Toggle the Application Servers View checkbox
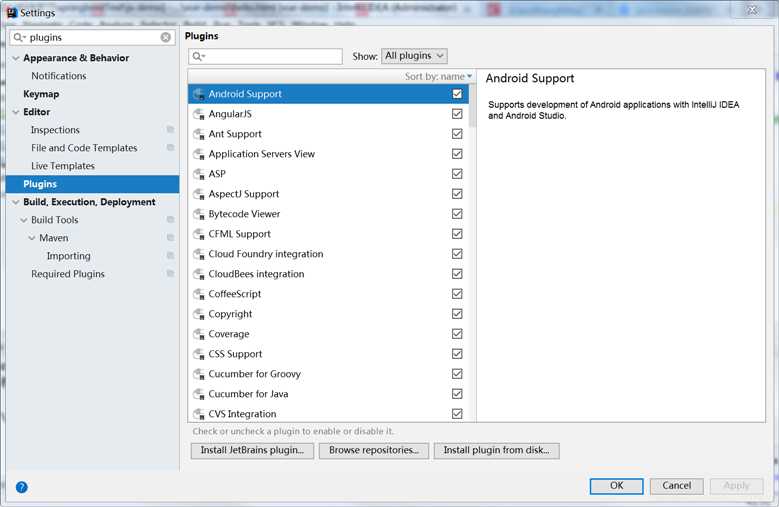The image size is (779, 507). pyautogui.click(x=457, y=154)
